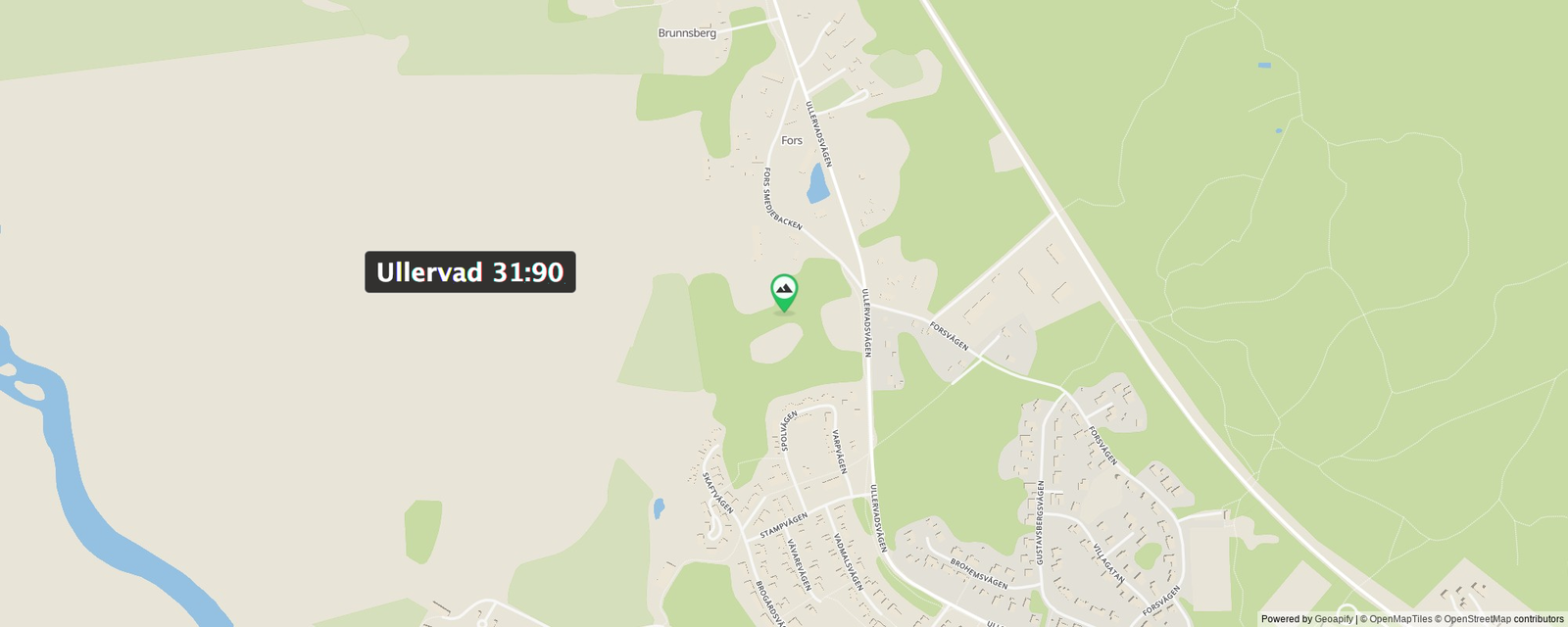This screenshot has width=1568, height=627.
Task: Click the Varpvägen street label
Action: [839, 452]
